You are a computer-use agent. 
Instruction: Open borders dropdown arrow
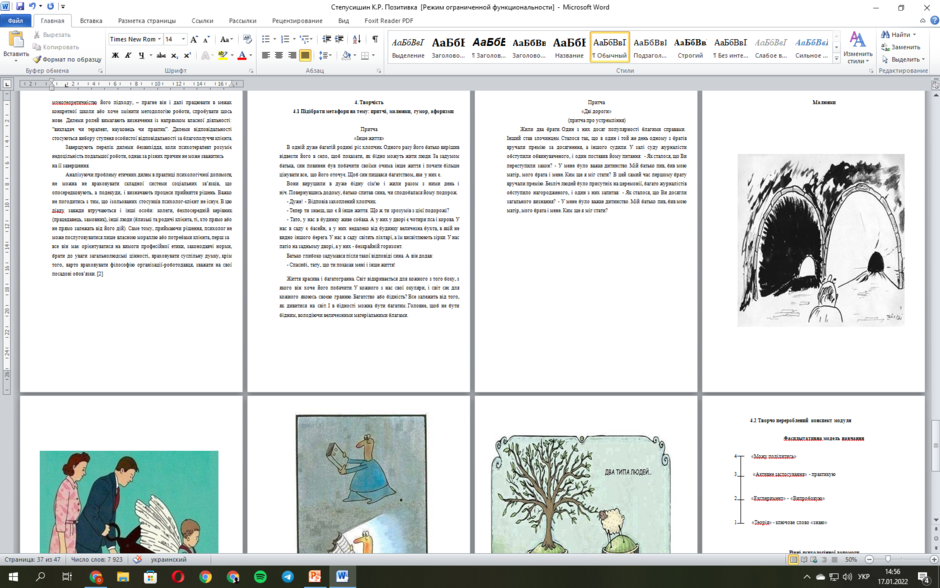373,56
